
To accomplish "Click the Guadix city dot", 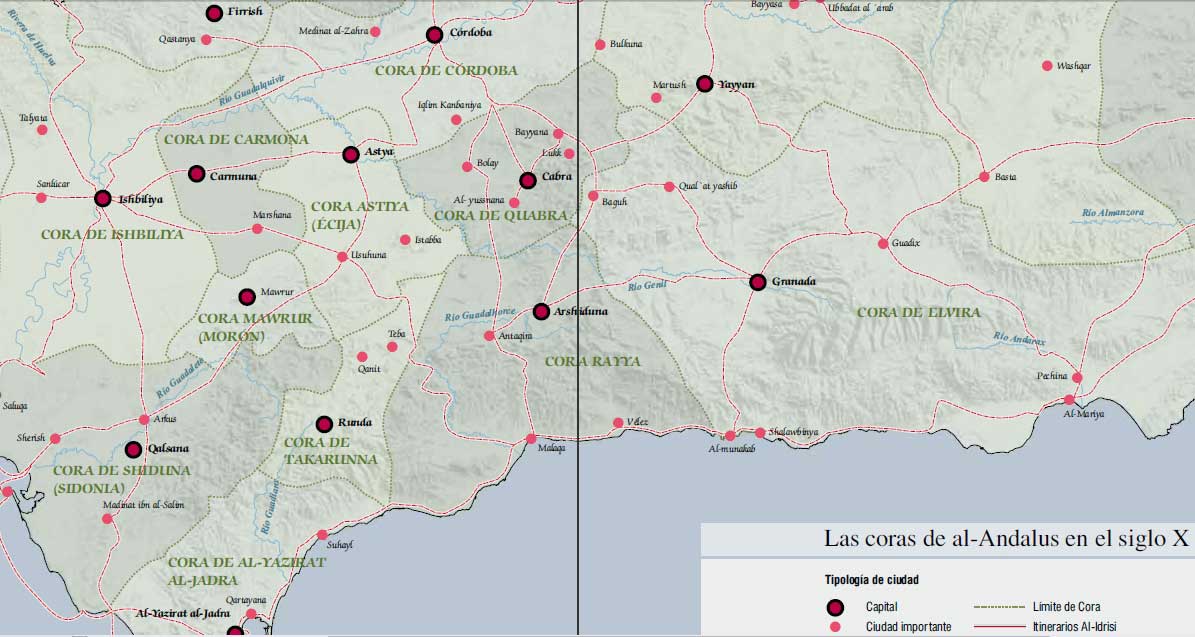I will tap(883, 243).
